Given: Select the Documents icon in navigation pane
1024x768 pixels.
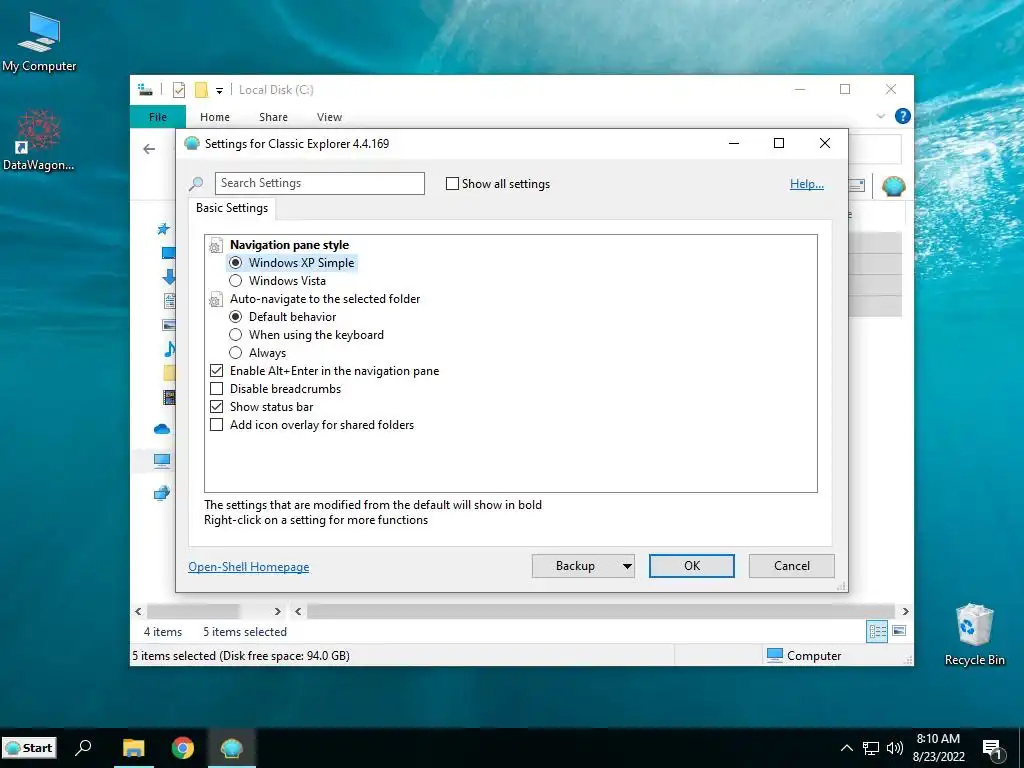Looking at the screenshot, I should [x=169, y=300].
